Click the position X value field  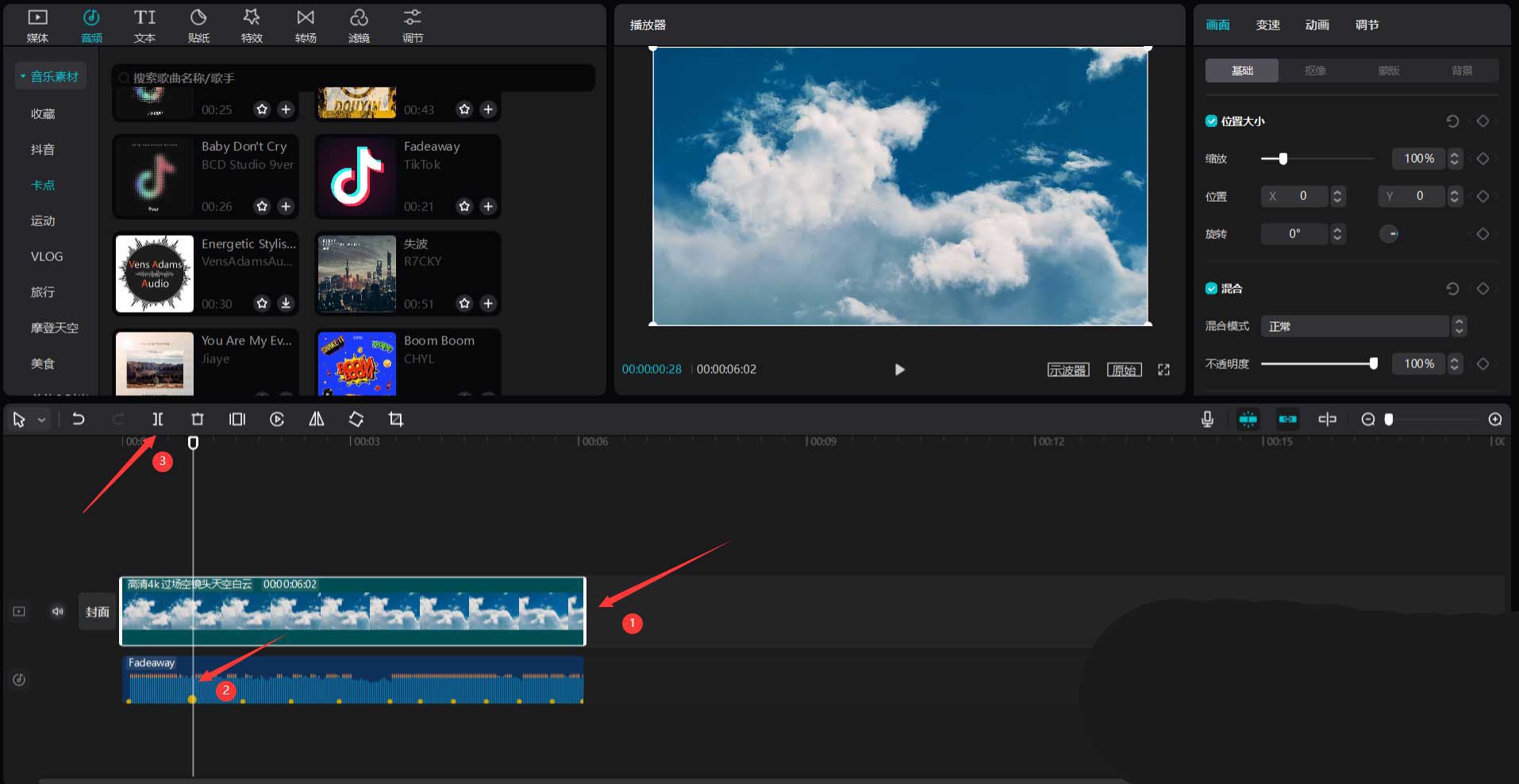click(x=1295, y=196)
